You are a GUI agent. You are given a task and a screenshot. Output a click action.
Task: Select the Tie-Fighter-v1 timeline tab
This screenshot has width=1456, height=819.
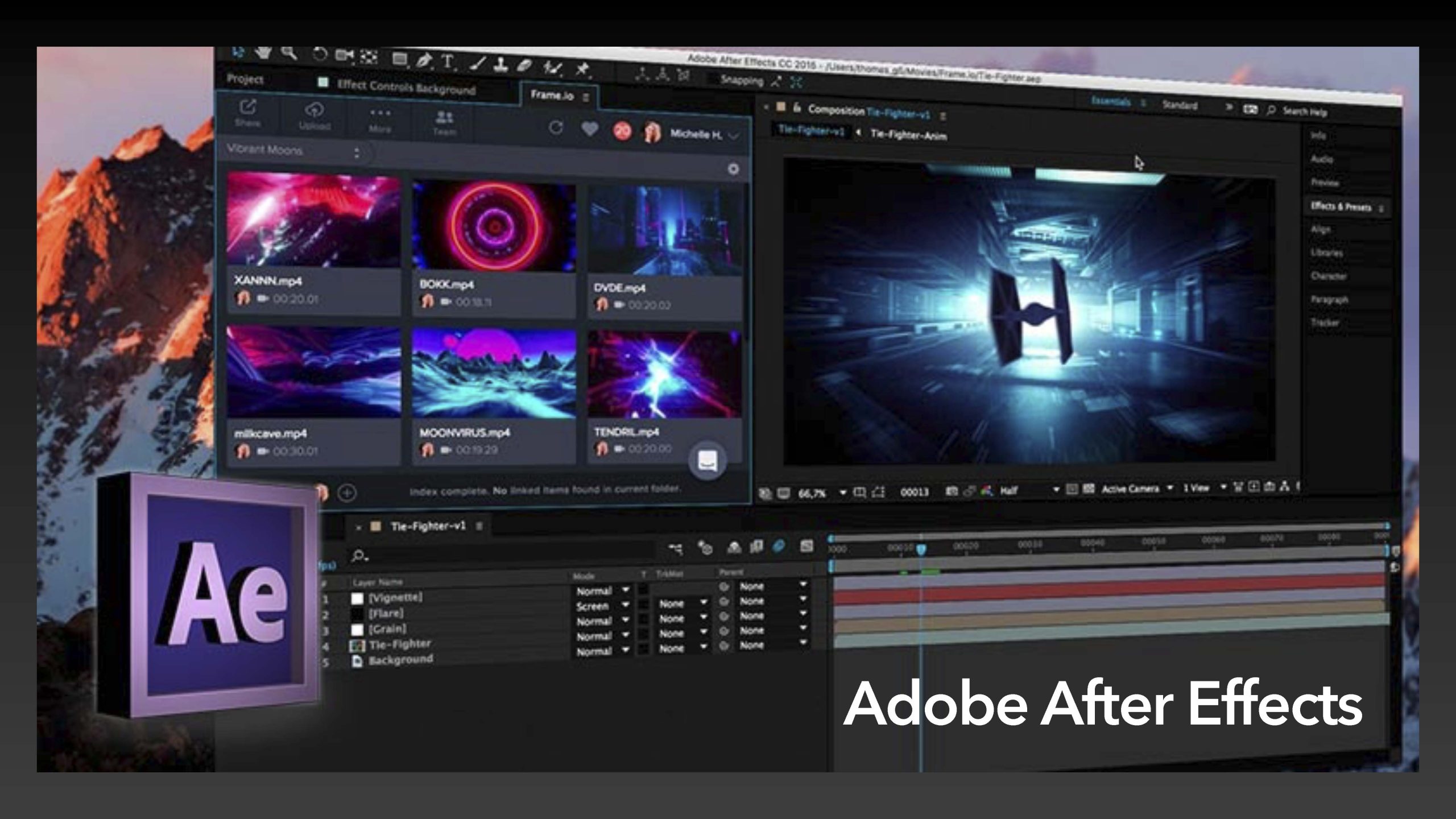tap(428, 526)
